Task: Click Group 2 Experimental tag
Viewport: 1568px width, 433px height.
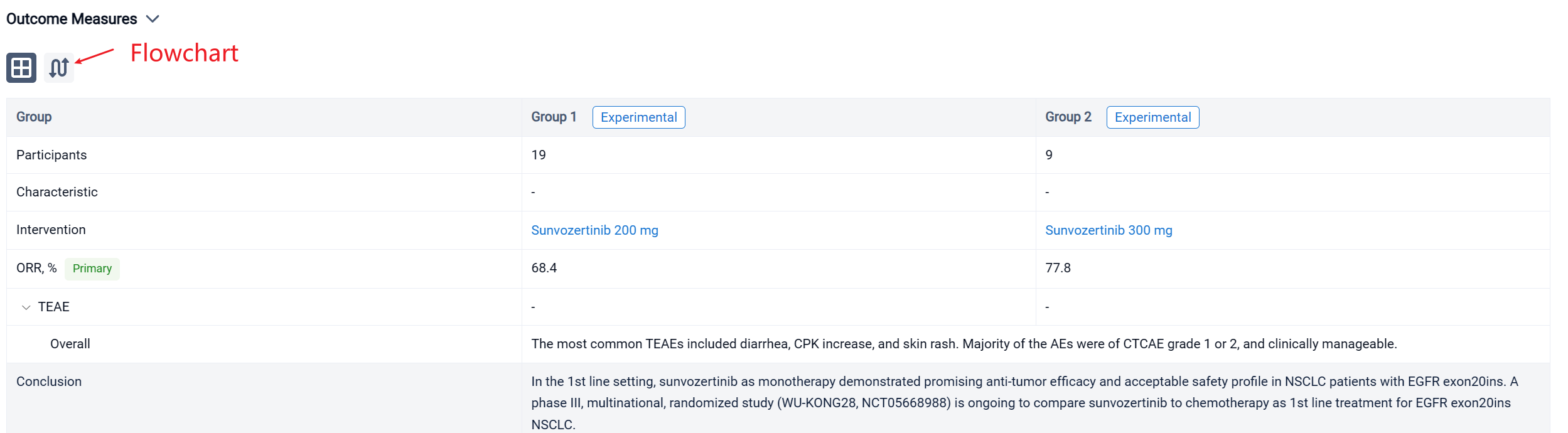Action: pyautogui.click(x=1152, y=117)
